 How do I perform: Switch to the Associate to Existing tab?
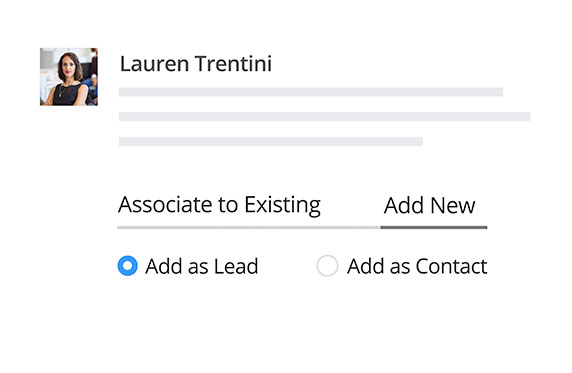coord(219,205)
